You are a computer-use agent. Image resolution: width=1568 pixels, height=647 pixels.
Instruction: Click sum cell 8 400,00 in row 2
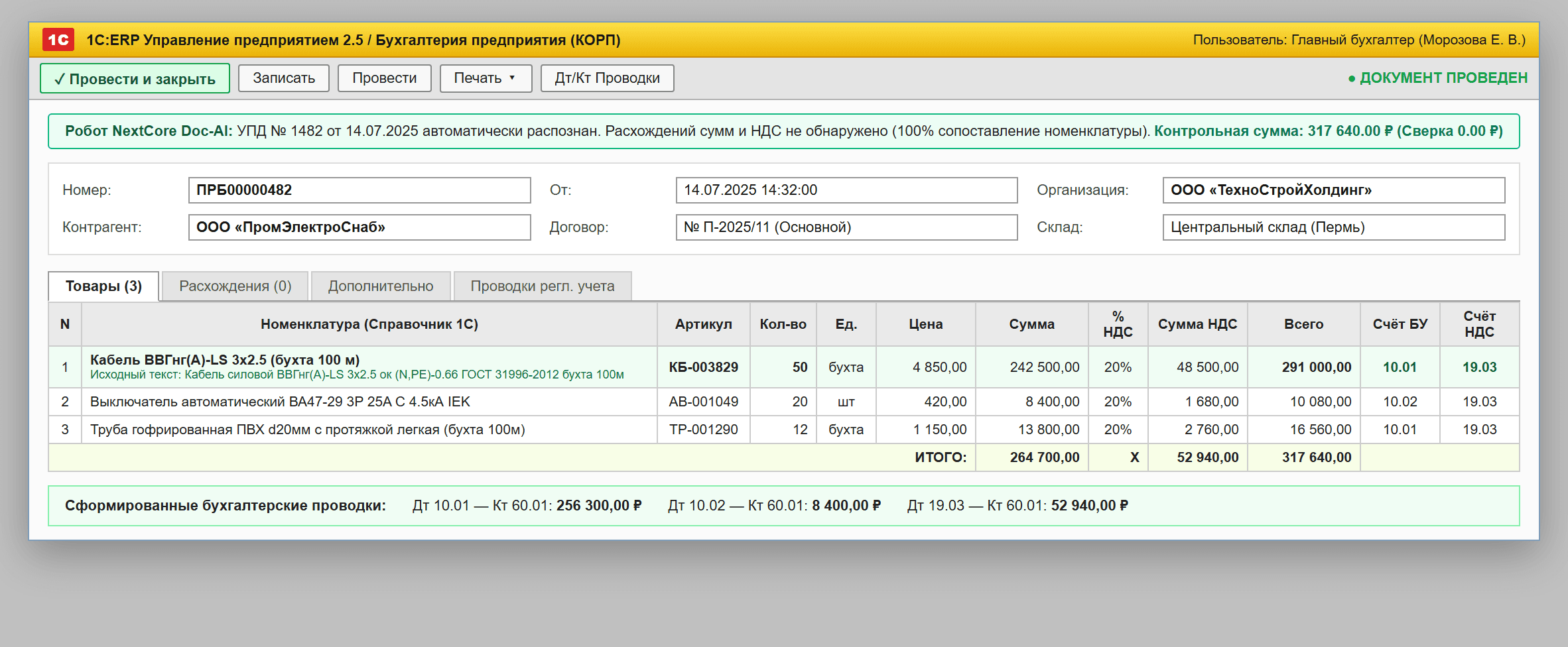click(1032, 402)
